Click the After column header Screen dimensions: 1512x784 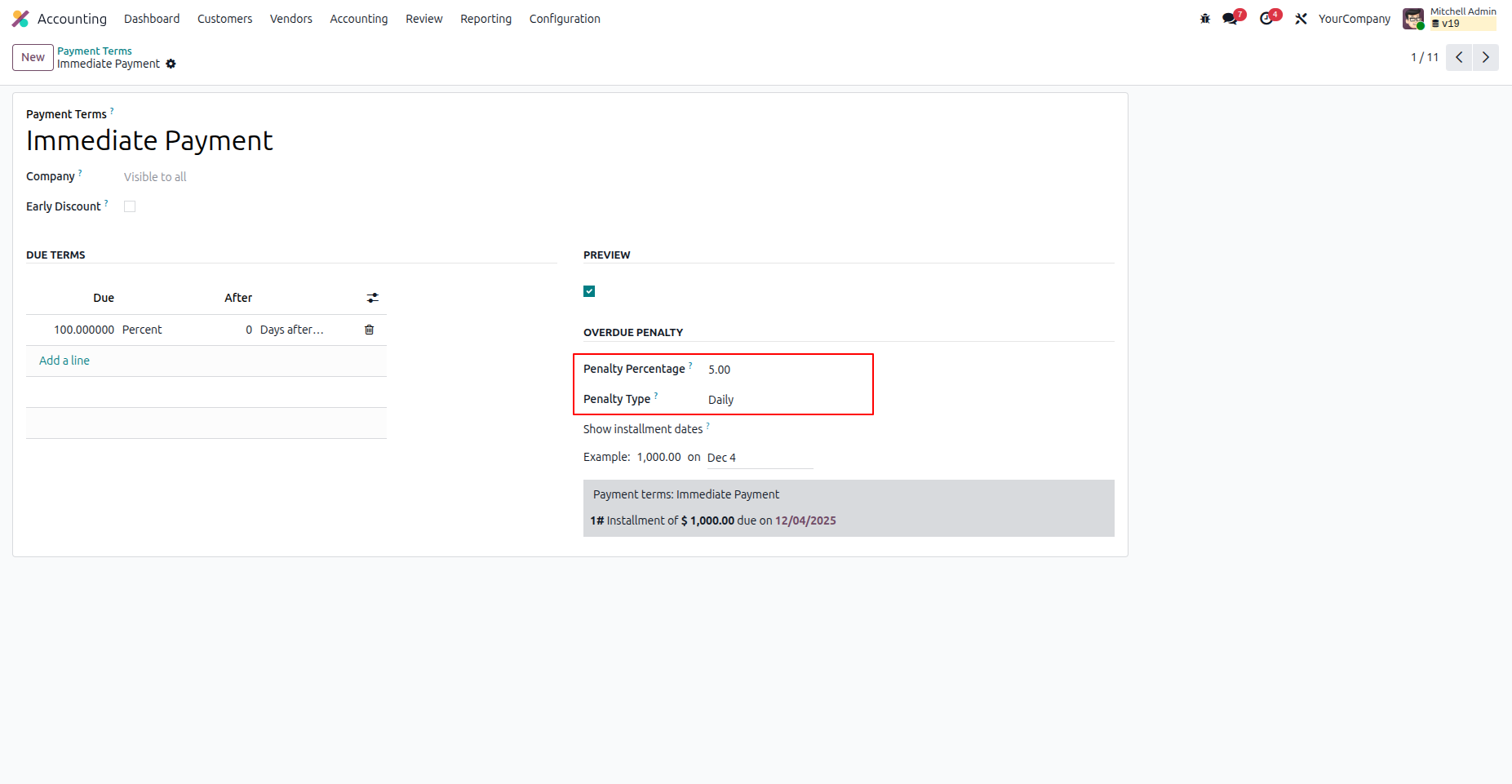[x=238, y=298]
